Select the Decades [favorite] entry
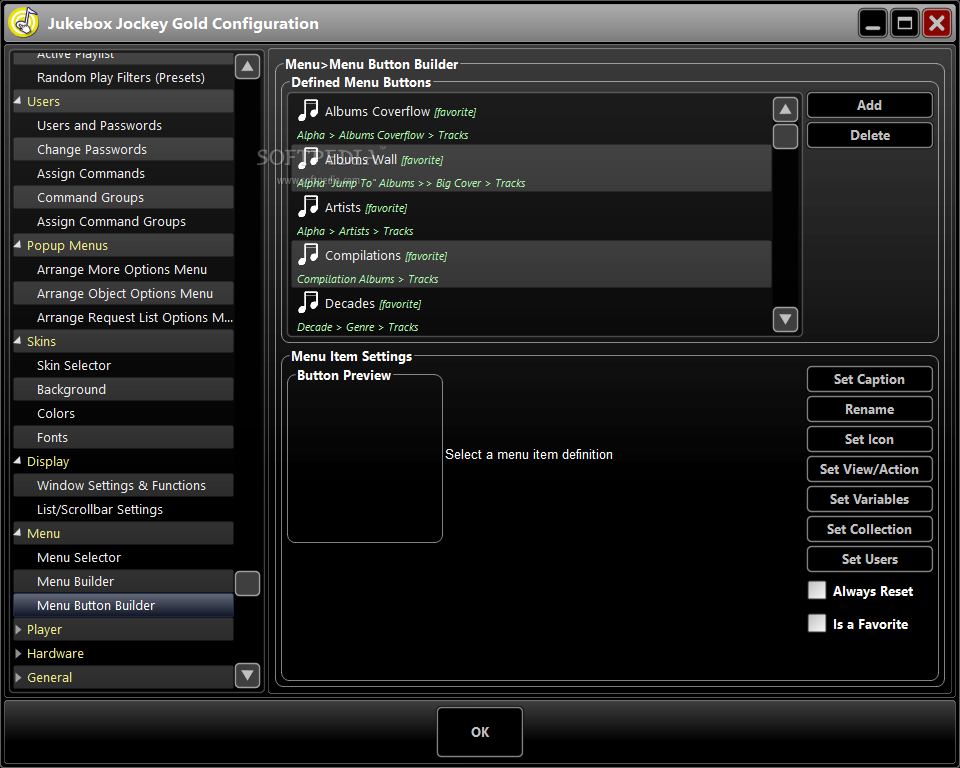This screenshot has height=768, width=960. point(531,312)
